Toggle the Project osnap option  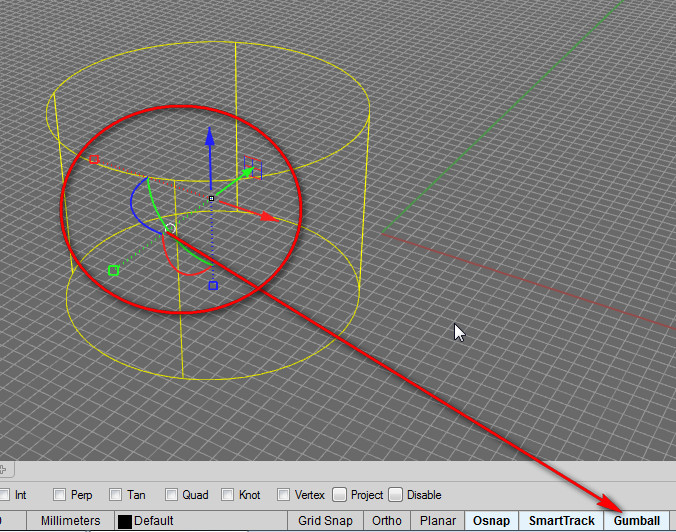(339, 494)
